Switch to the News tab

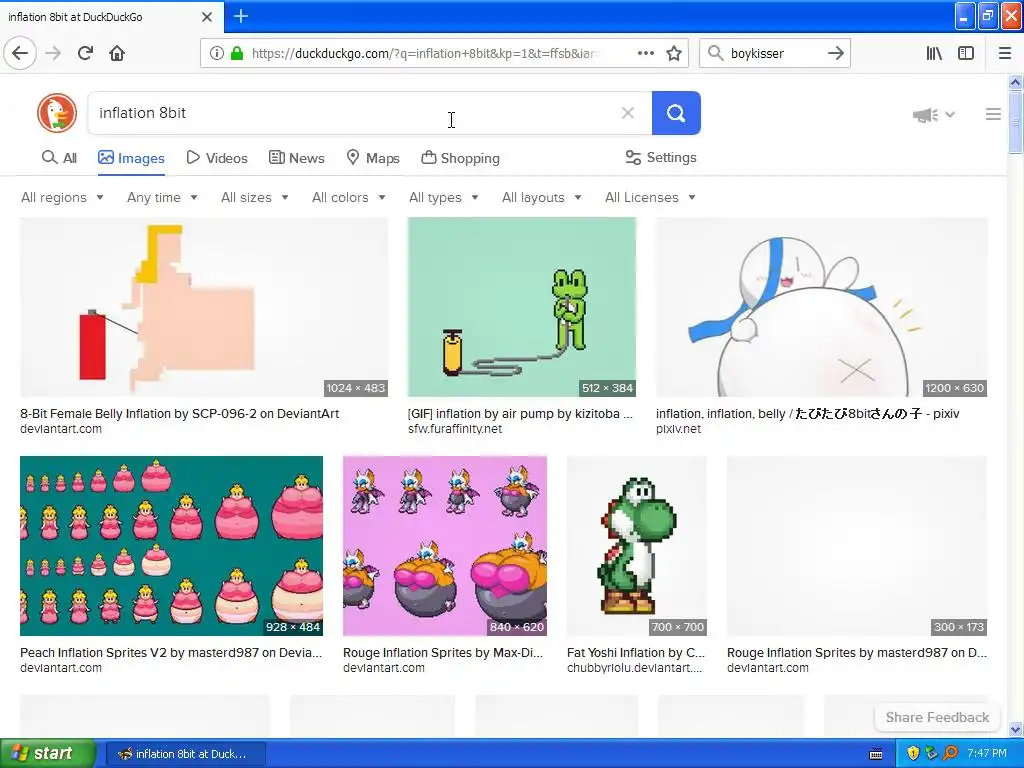(x=296, y=158)
